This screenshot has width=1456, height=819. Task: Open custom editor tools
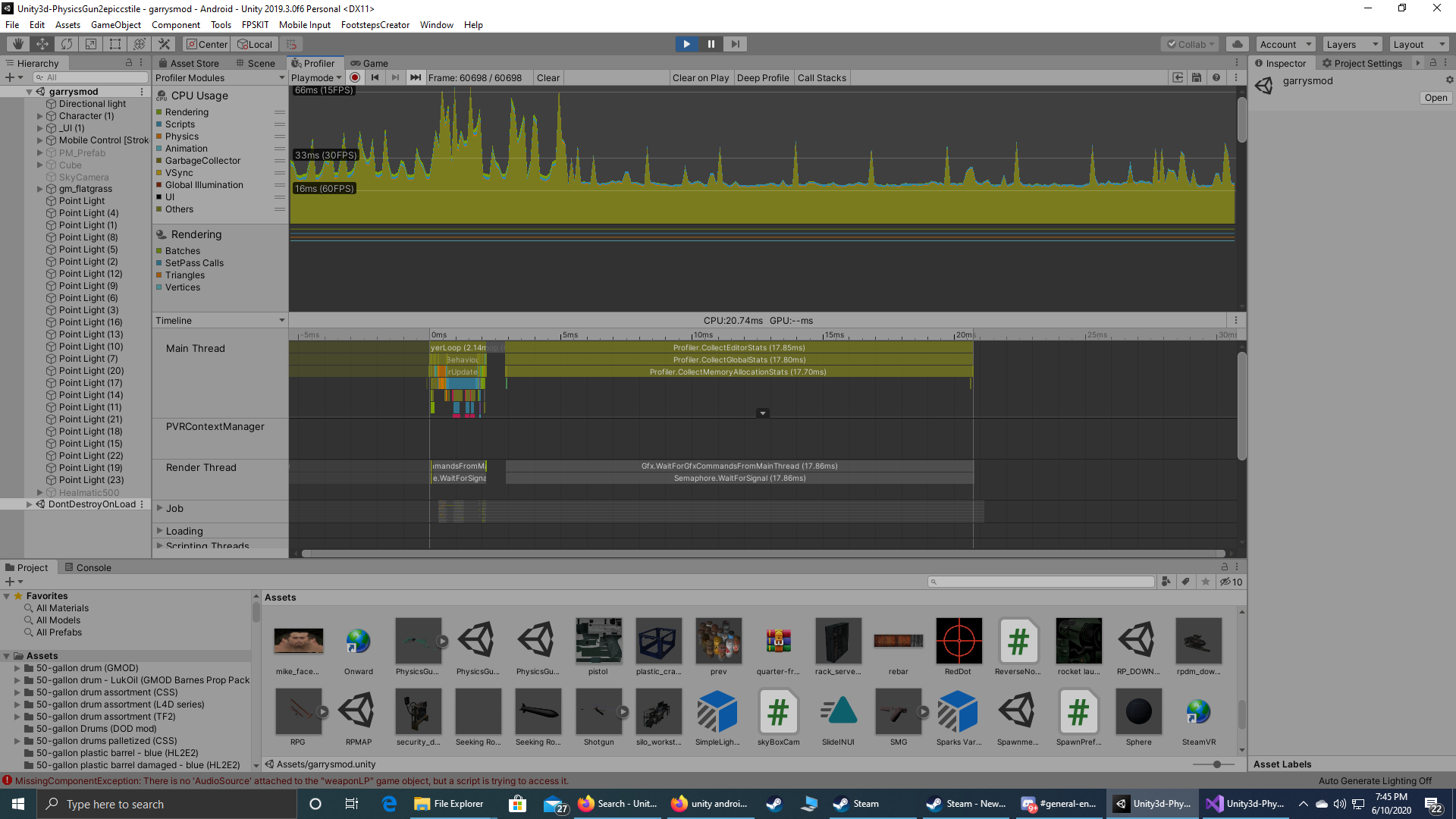[x=164, y=44]
